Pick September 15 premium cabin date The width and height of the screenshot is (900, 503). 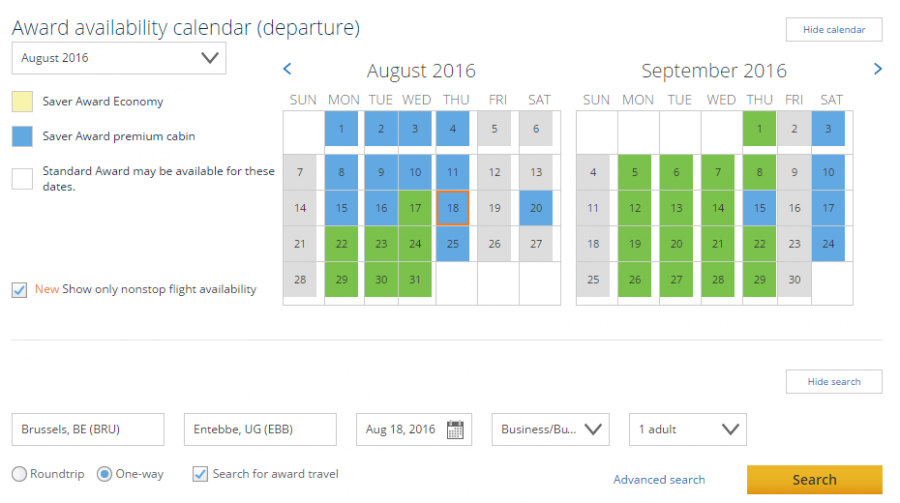pyautogui.click(x=760, y=208)
